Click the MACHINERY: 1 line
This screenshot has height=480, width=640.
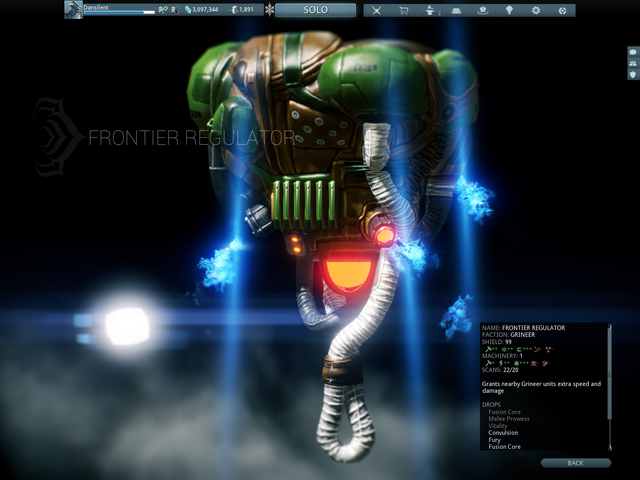click(x=502, y=356)
